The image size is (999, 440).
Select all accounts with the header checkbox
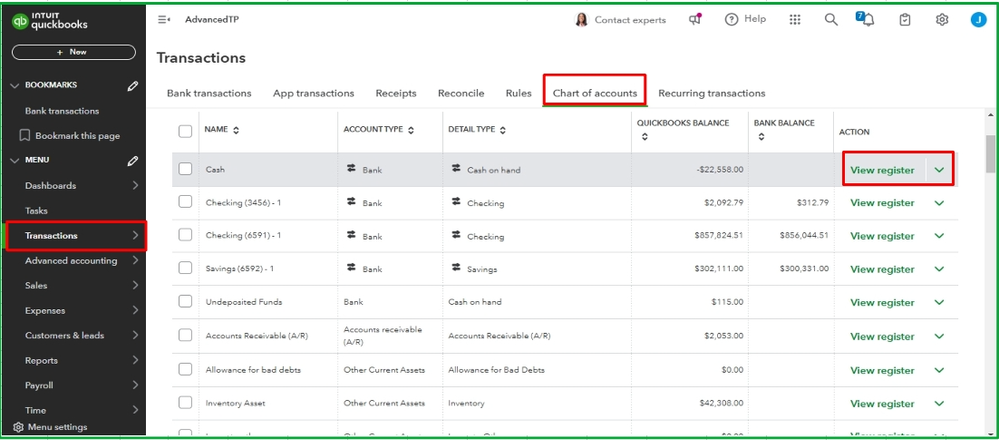click(x=185, y=131)
